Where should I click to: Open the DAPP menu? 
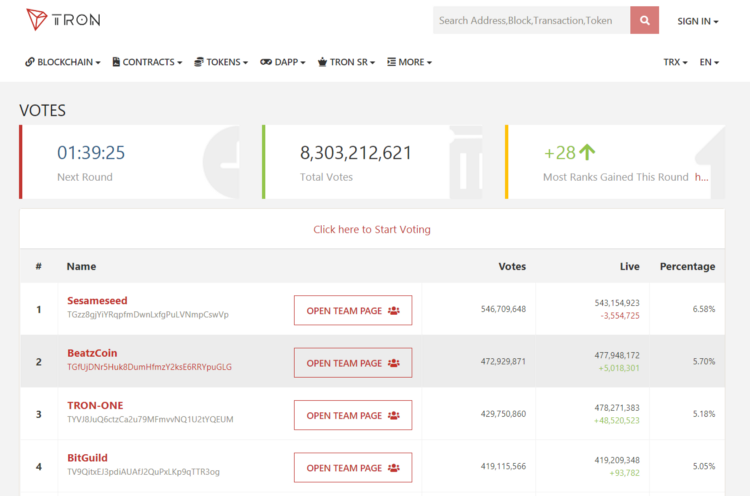283,62
